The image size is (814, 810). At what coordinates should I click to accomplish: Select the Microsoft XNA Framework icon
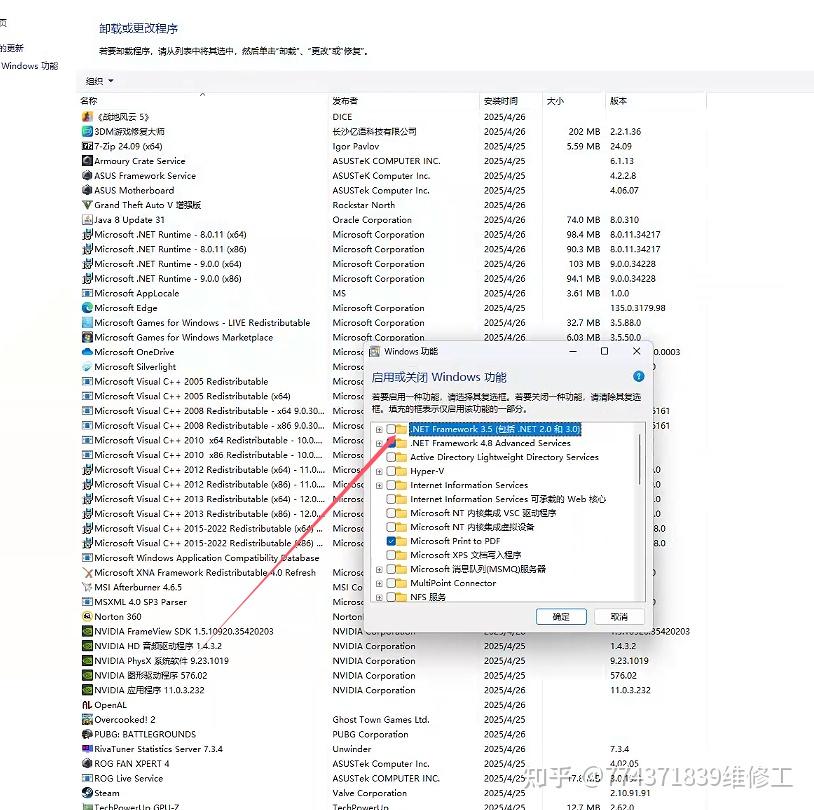click(x=87, y=573)
